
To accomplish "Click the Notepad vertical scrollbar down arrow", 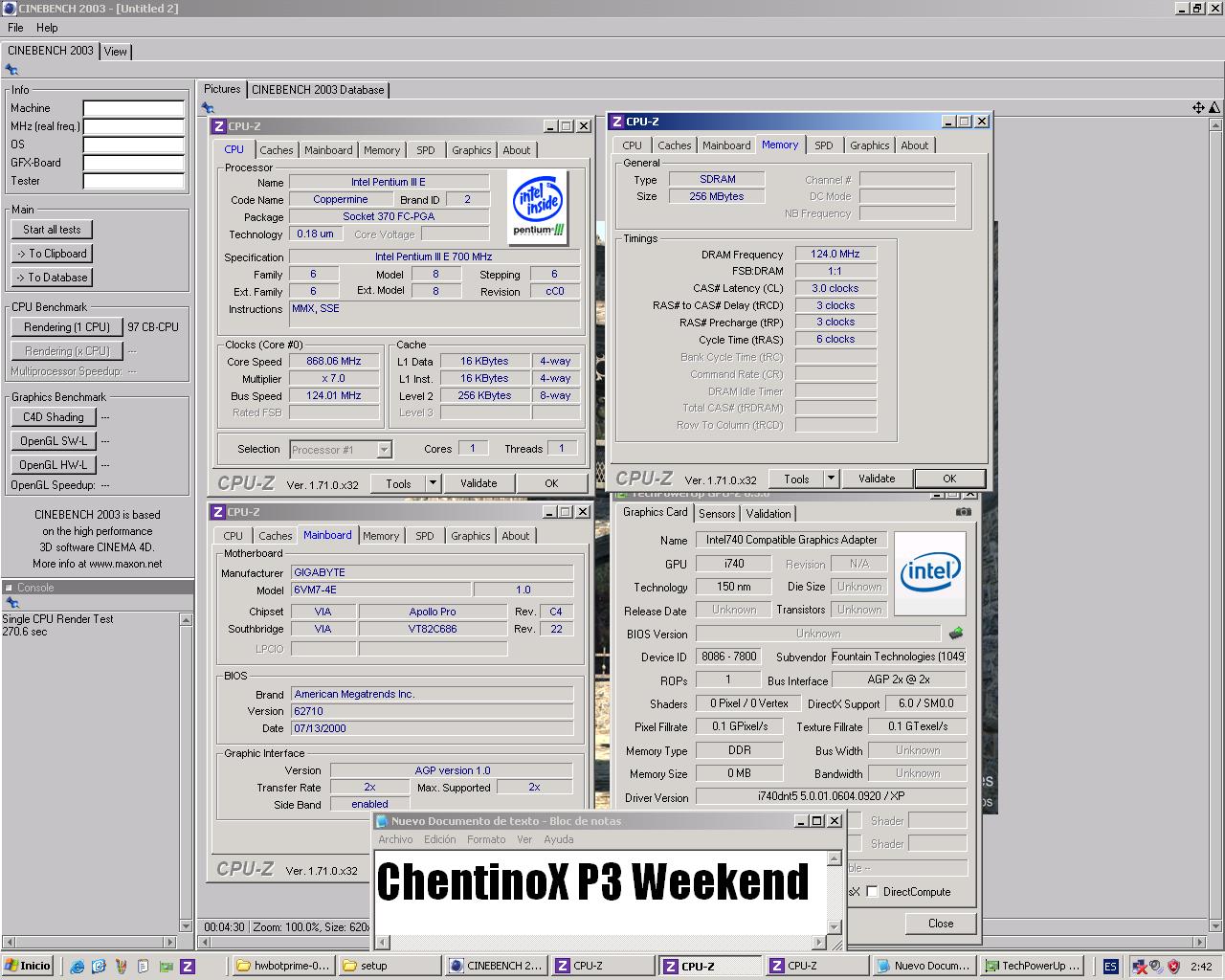I will pos(835,926).
